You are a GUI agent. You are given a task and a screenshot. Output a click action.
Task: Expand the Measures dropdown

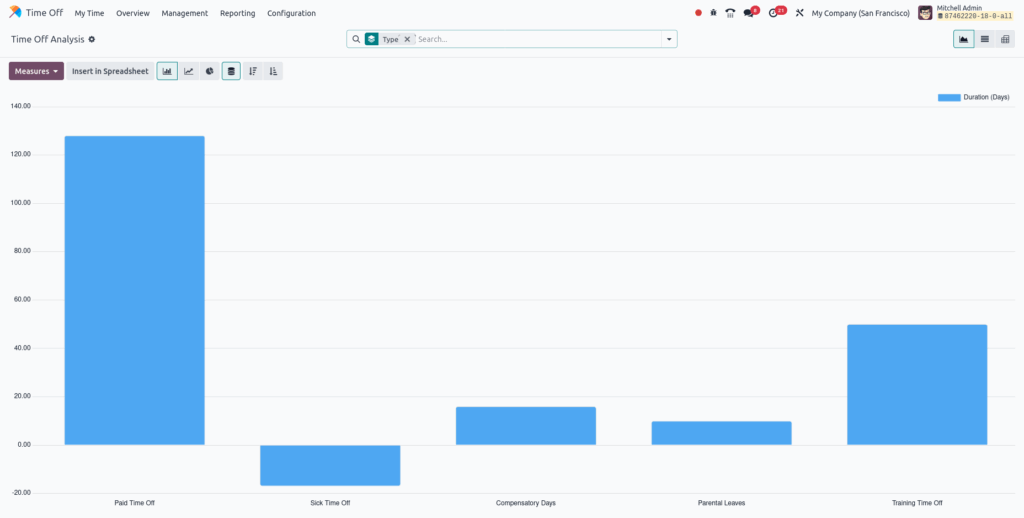(x=36, y=71)
